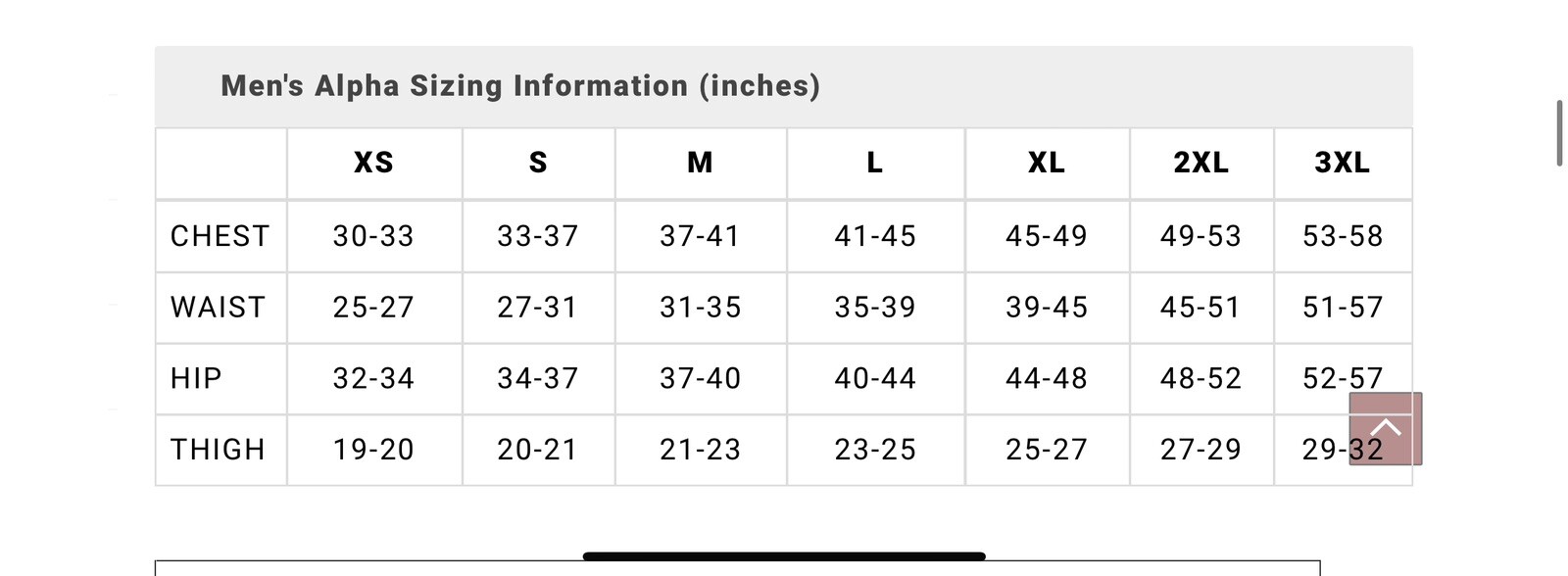The height and width of the screenshot is (576, 1568).
Task: Click the 35-39 waist cell for L
Action: click(875, 308)
